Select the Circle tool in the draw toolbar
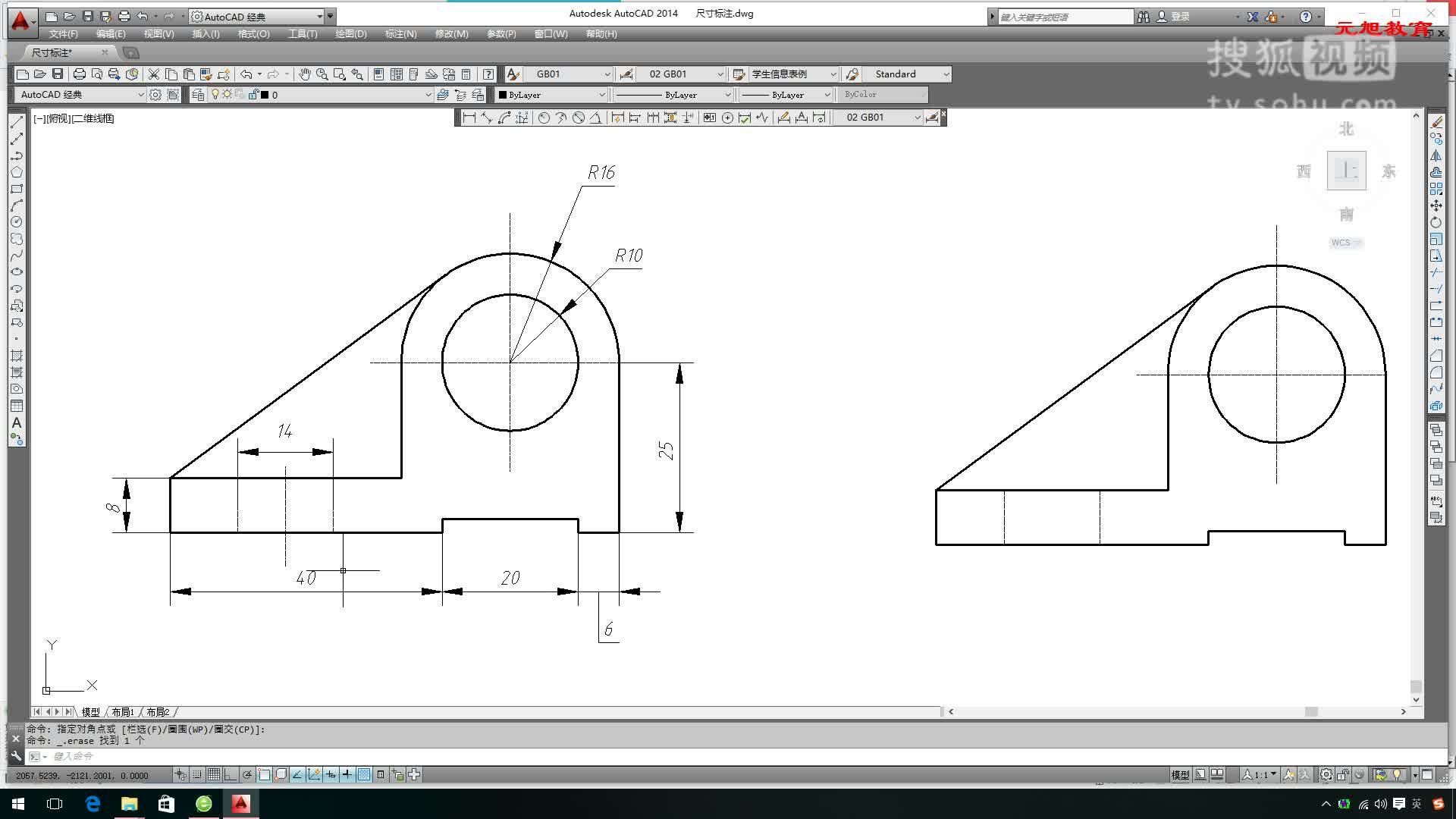Image resolution: width=1456 pixels, height=819 pixels. click(17, 221)
